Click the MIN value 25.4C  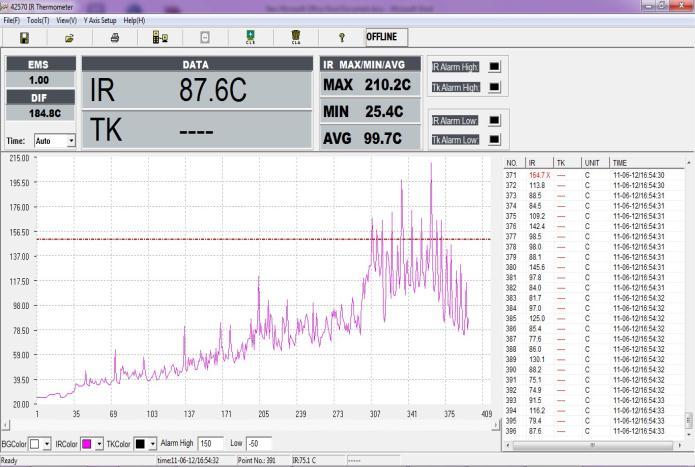(384, 112)
